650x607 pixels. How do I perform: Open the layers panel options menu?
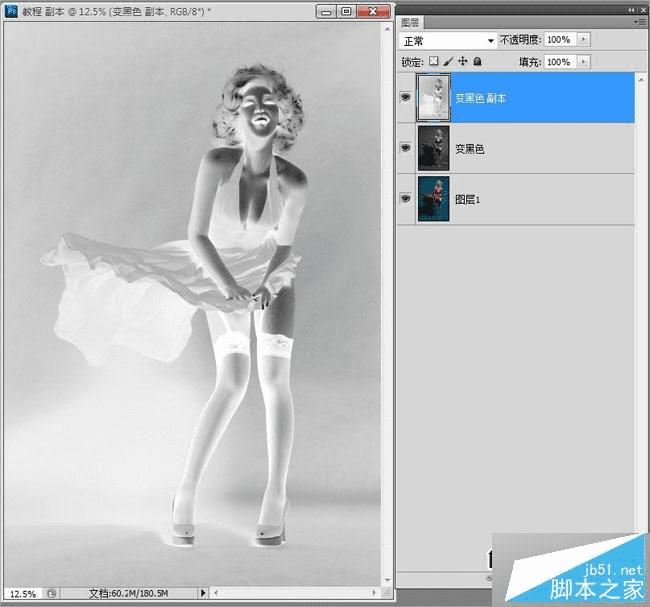639,22
